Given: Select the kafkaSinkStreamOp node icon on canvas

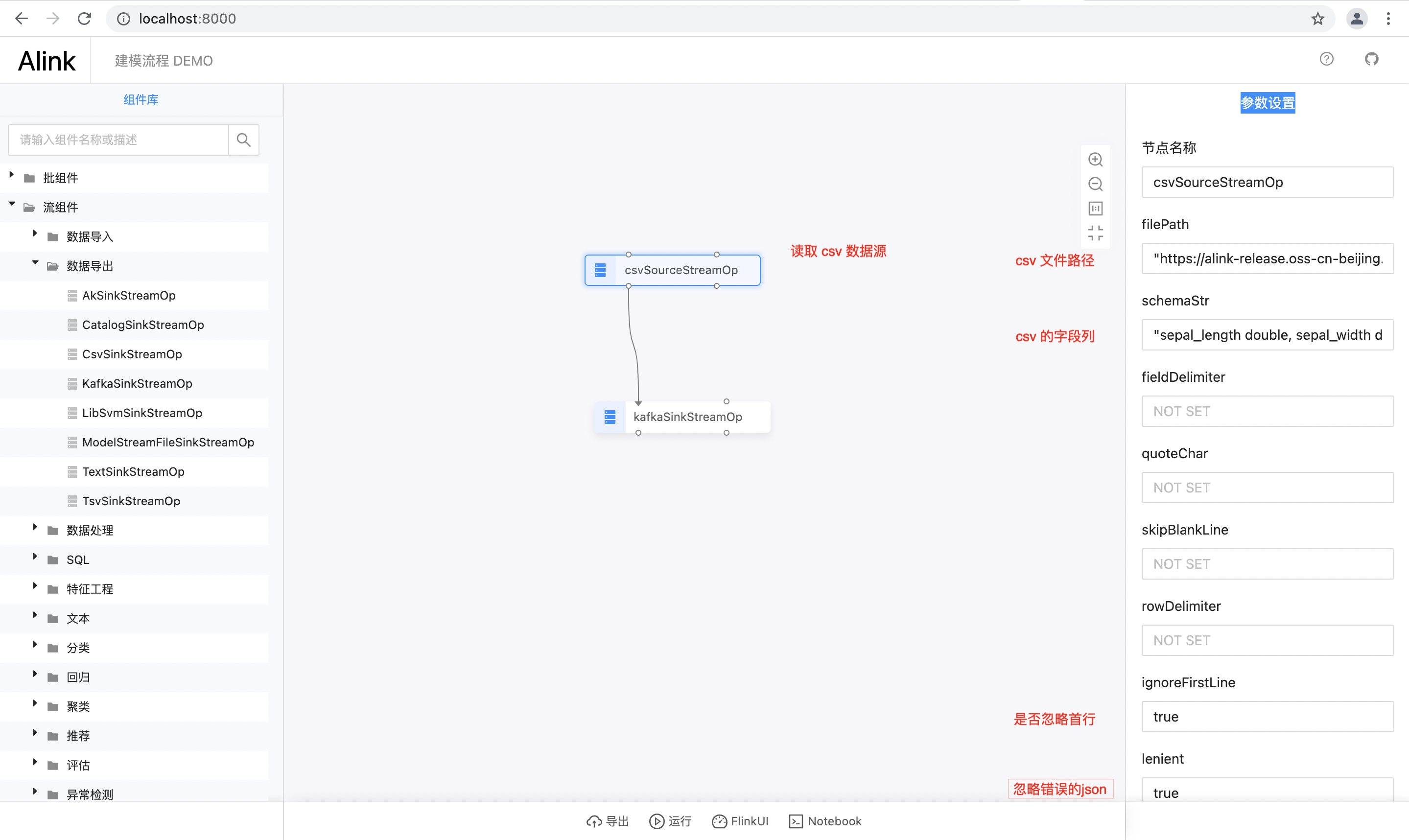Looking at the screenshot, I should click(610, 417).
